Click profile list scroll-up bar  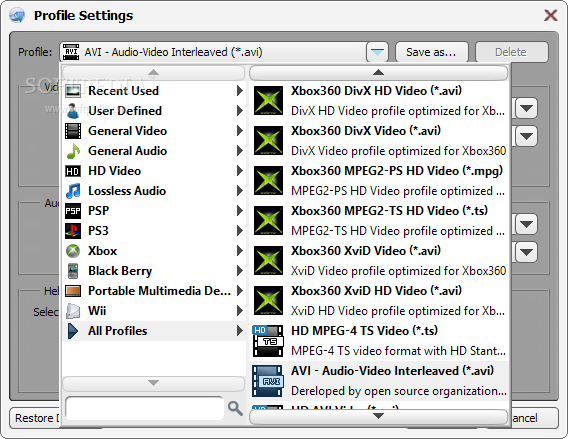click(379, 73)
